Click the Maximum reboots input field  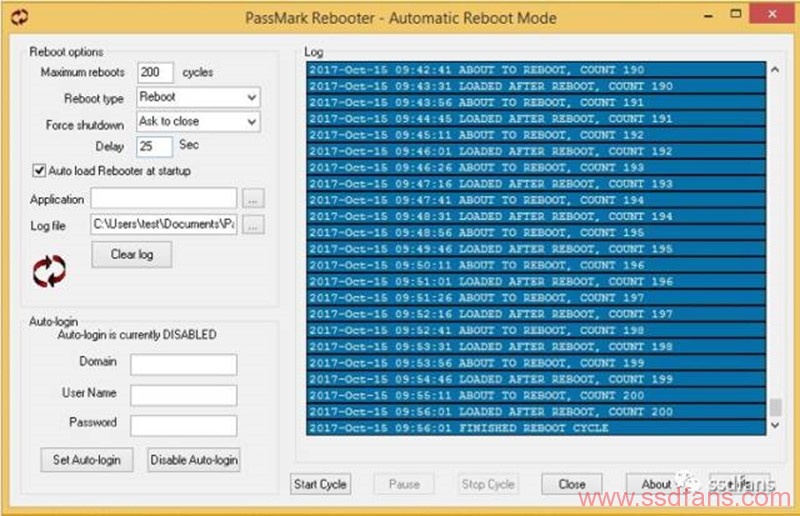tap(155, 72)
